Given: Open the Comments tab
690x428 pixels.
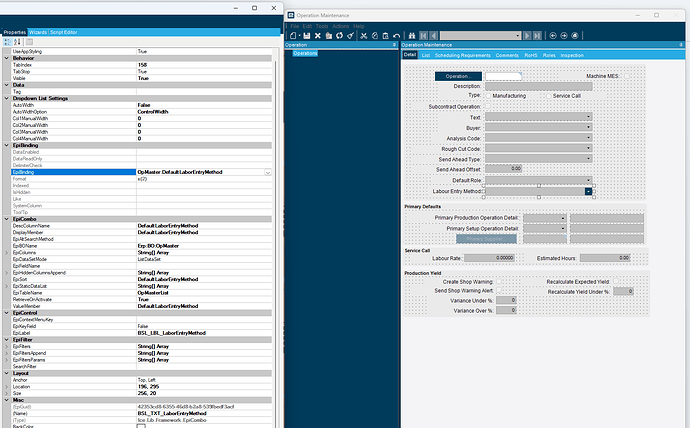Looking at the screenshot, I should (507, 55).
